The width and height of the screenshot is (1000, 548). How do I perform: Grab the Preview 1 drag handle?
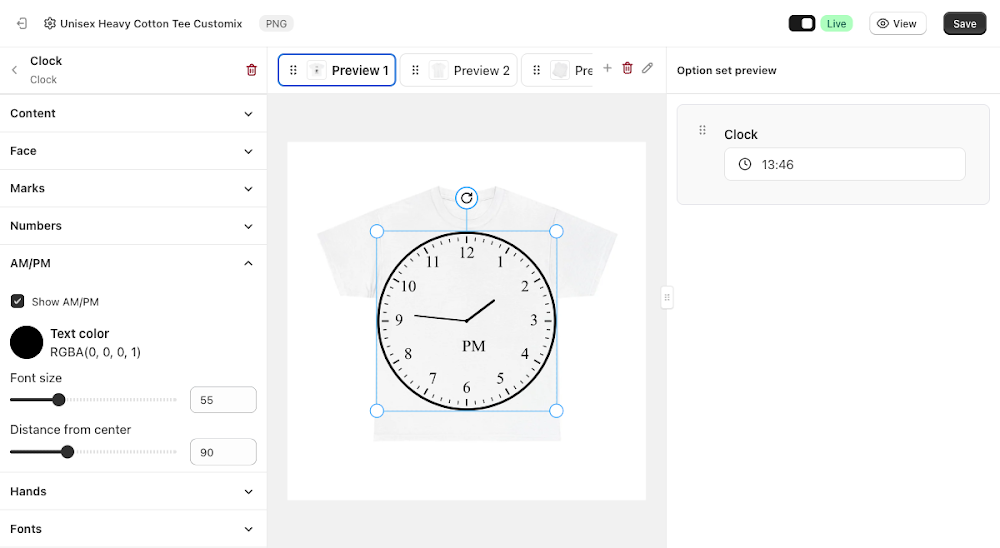coord(293,70)
